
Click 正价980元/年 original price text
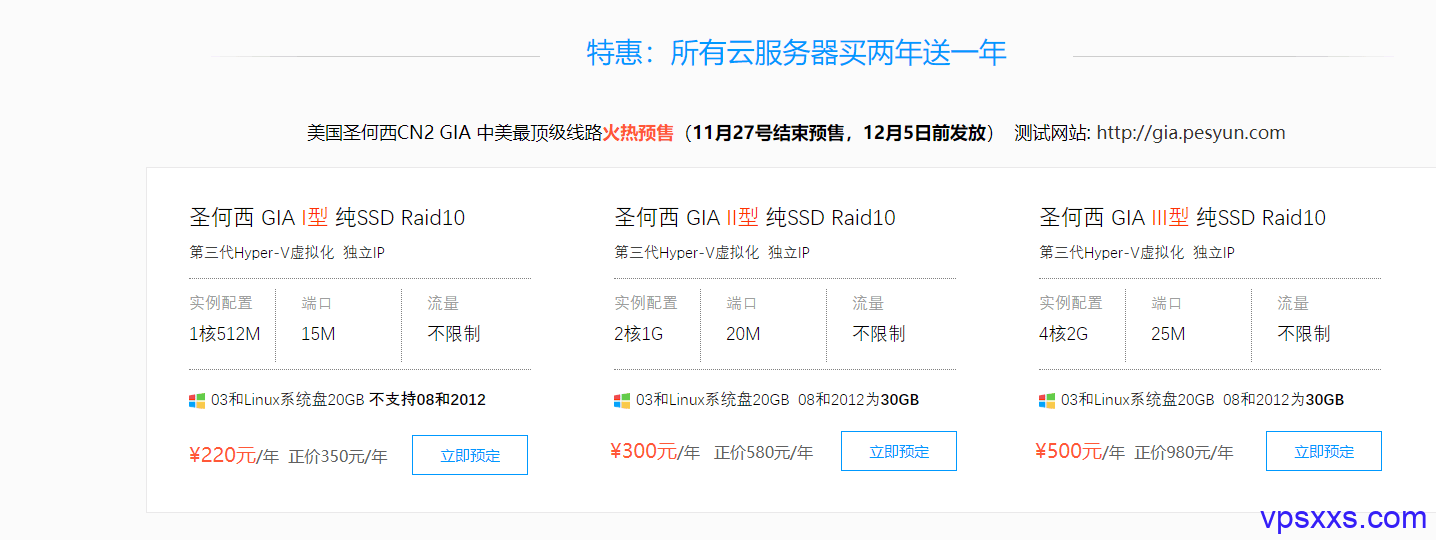coord(1184,452)
